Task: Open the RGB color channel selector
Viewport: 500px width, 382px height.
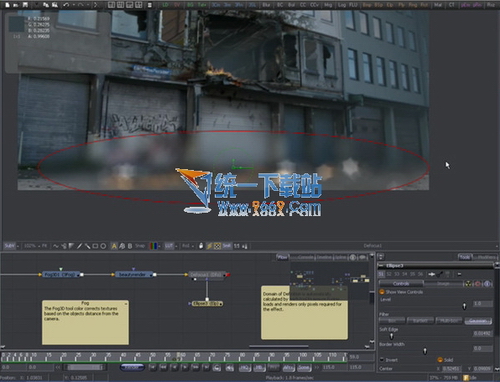Action: [x=153, y=246]
